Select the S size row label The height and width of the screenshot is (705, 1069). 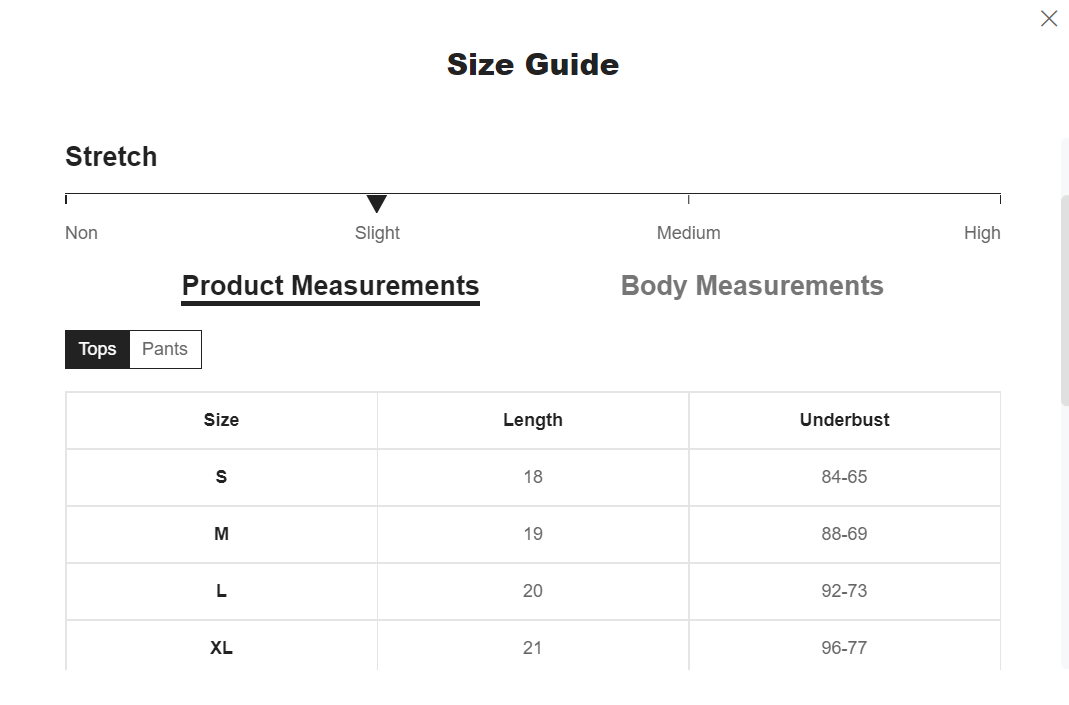pos(221,477)
